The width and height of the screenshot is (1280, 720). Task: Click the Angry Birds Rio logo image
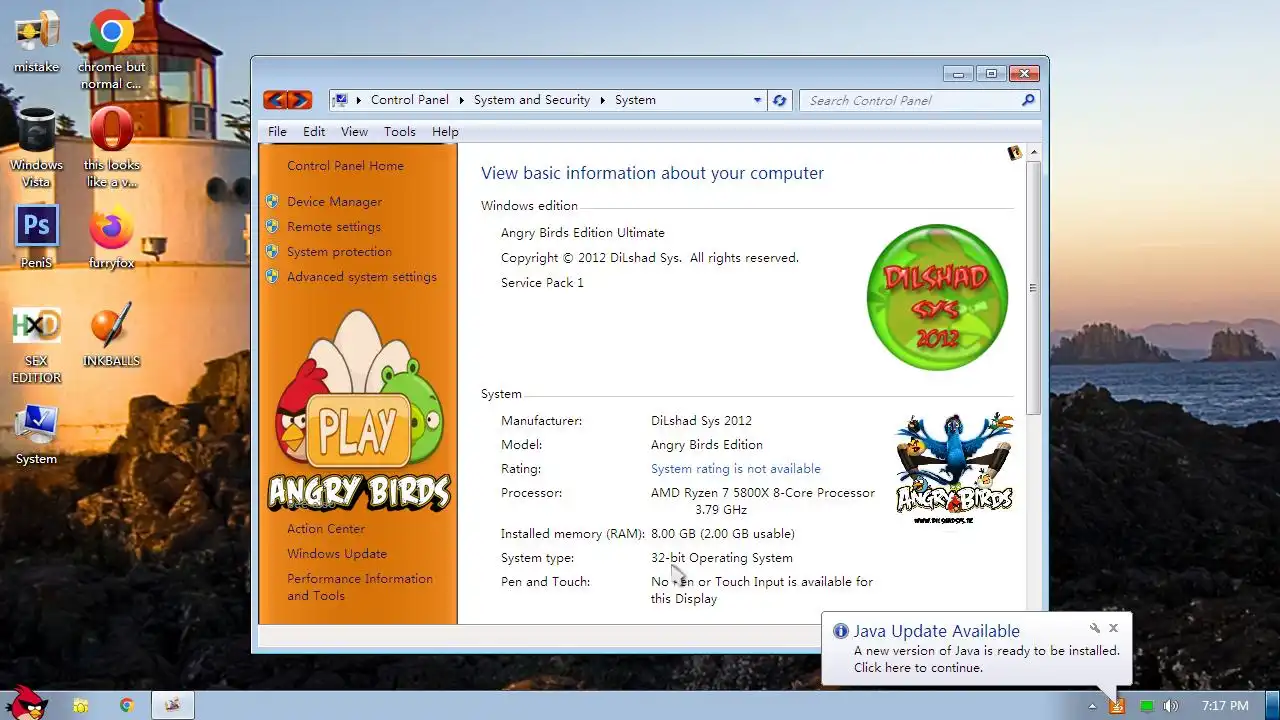pyautogui.click(x=954, y=467)
